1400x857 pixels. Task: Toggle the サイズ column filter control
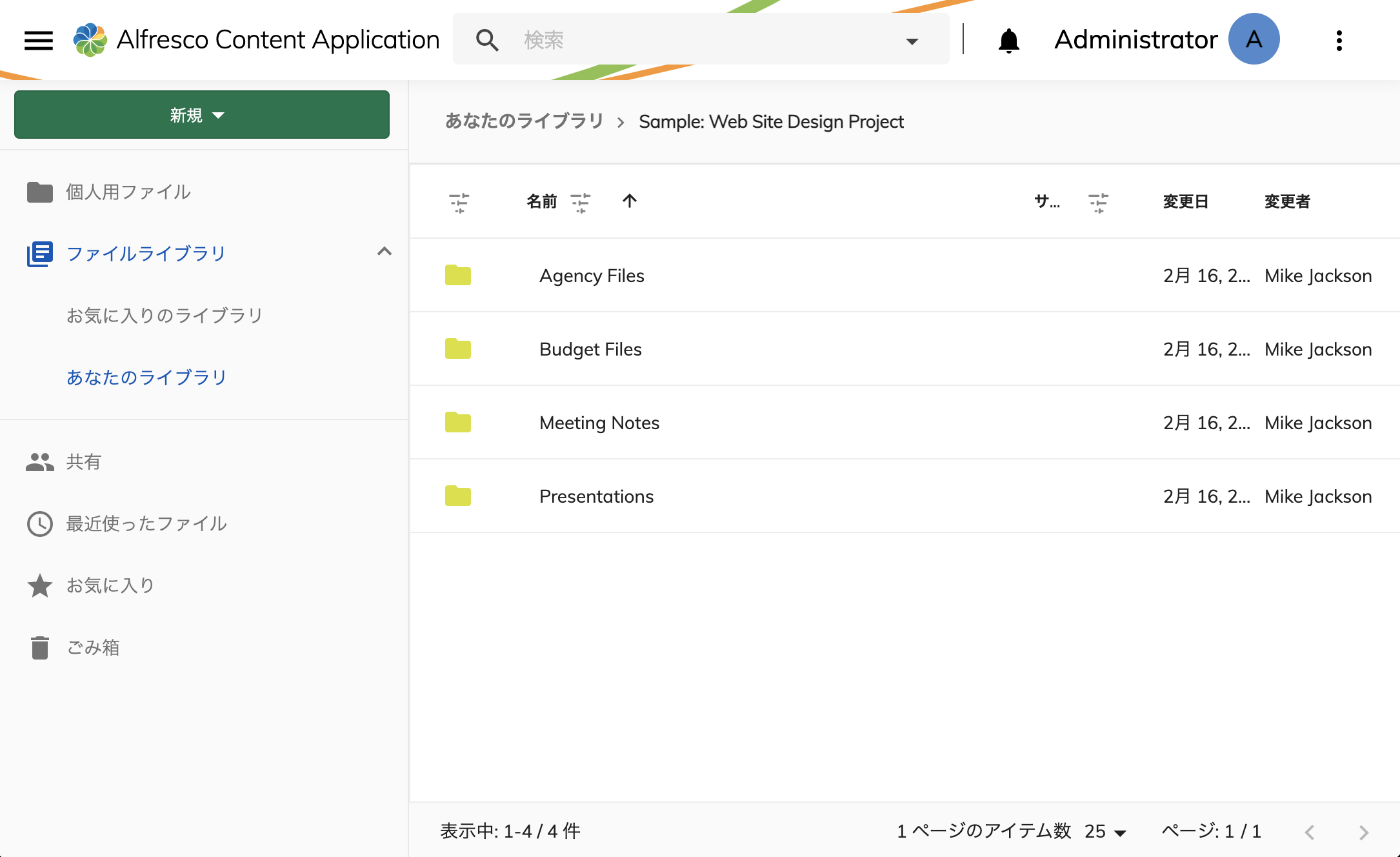1097,201
